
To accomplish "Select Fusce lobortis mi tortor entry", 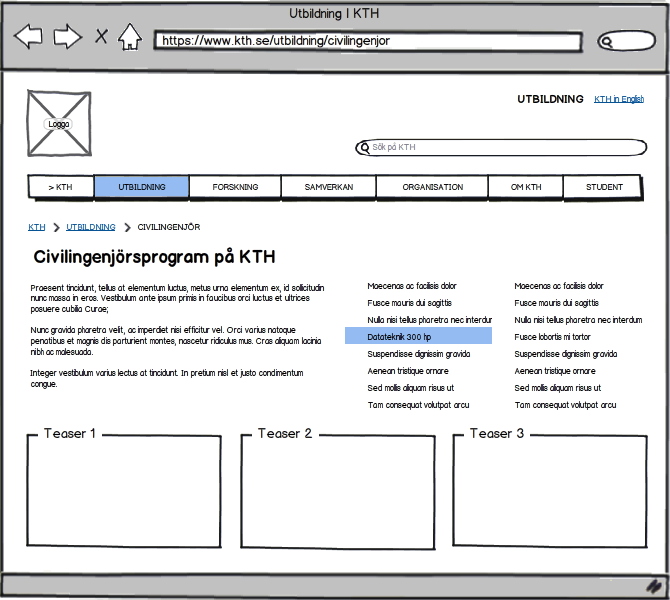I will (552, 337).
